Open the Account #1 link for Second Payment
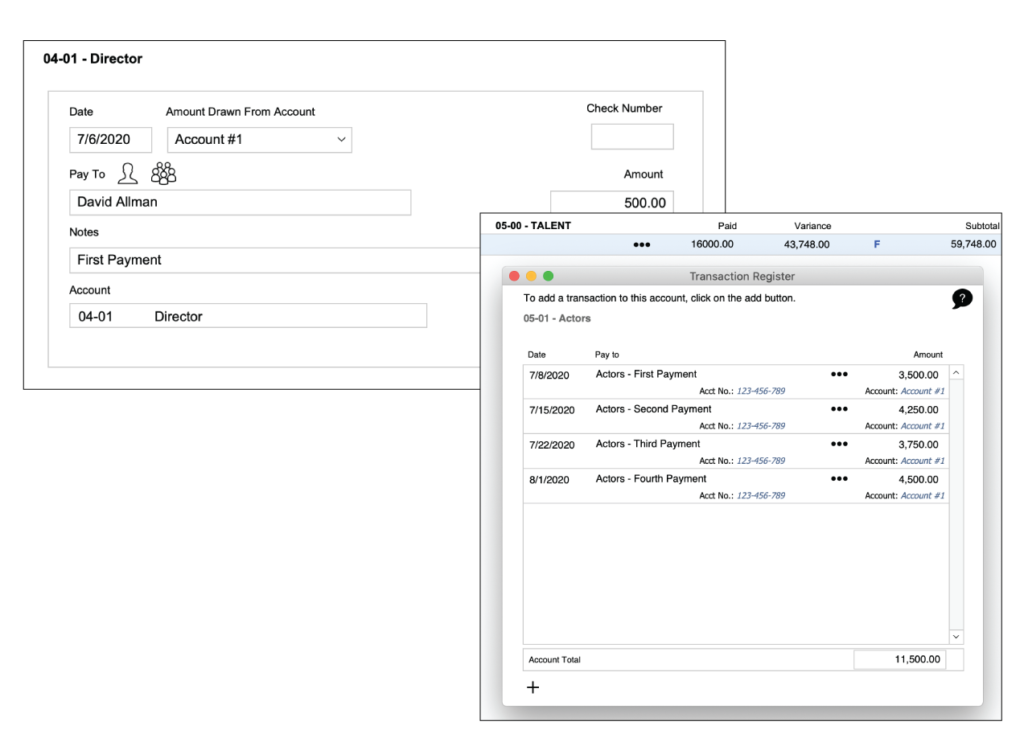Viewport: 1024px width, 742px height. point(922,426)
